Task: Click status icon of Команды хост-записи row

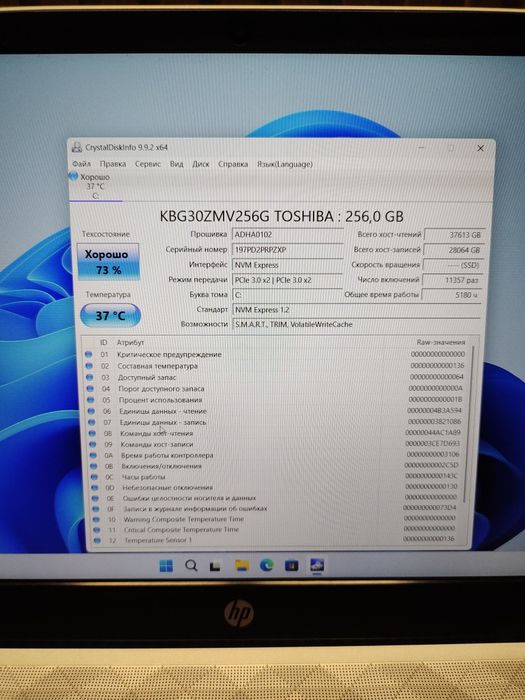Action: pyautogui.click(x=93, y=444)
